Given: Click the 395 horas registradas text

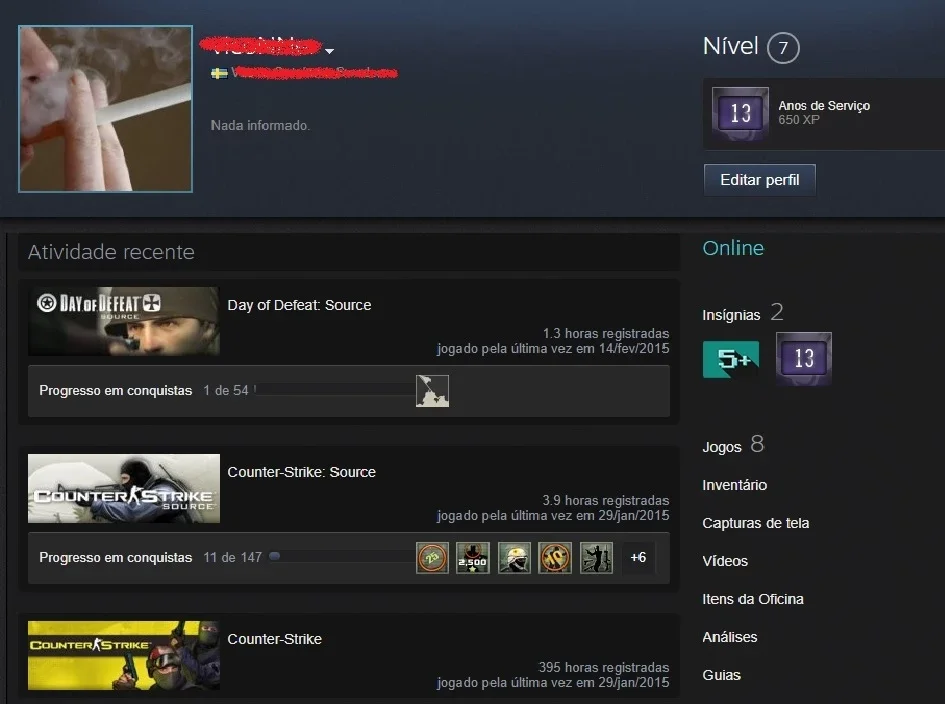Looking at the screenshot, I should 603,667.
